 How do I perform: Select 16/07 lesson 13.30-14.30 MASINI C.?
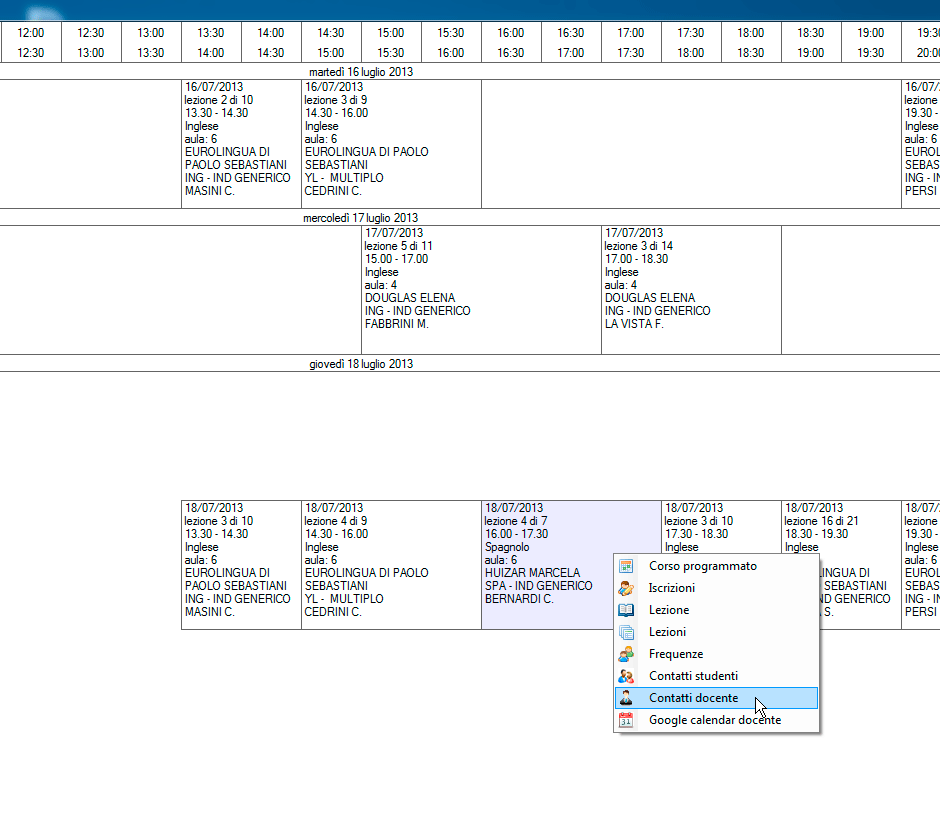click(x=242, y=144)
